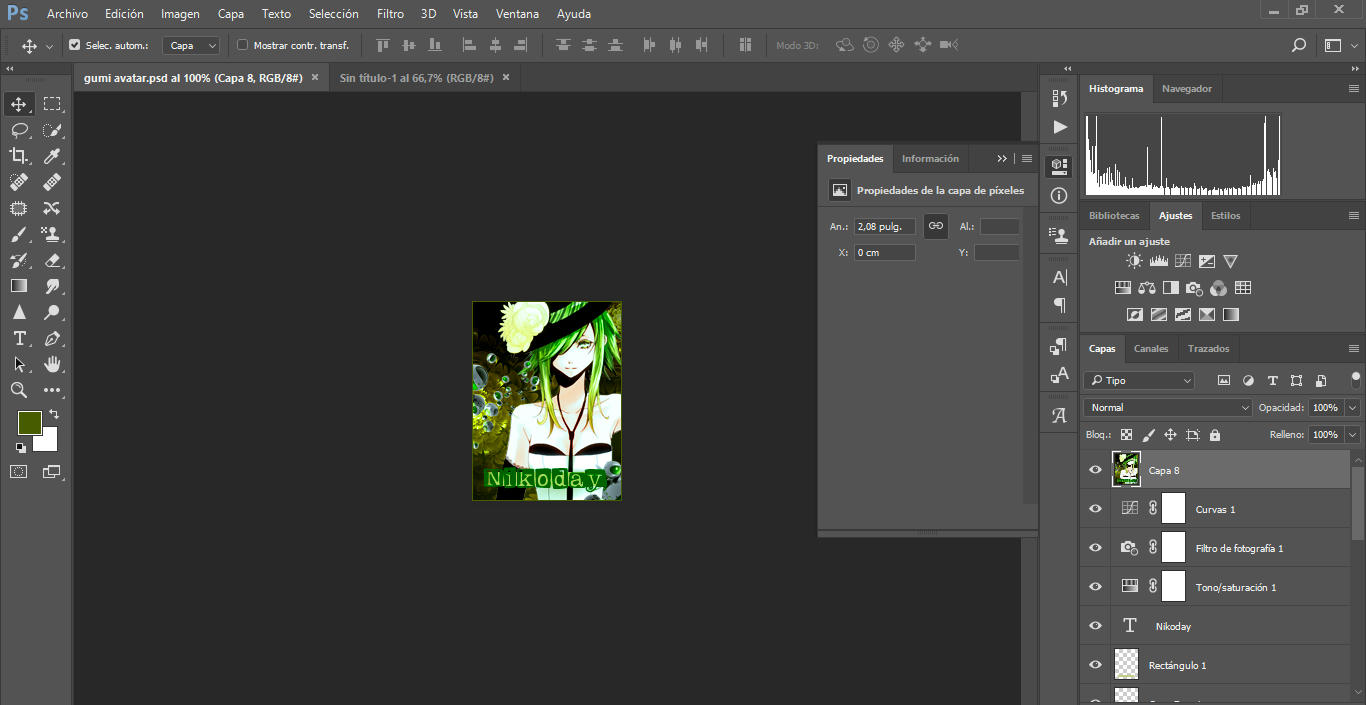Select the Pen tool

click(52, 338)
